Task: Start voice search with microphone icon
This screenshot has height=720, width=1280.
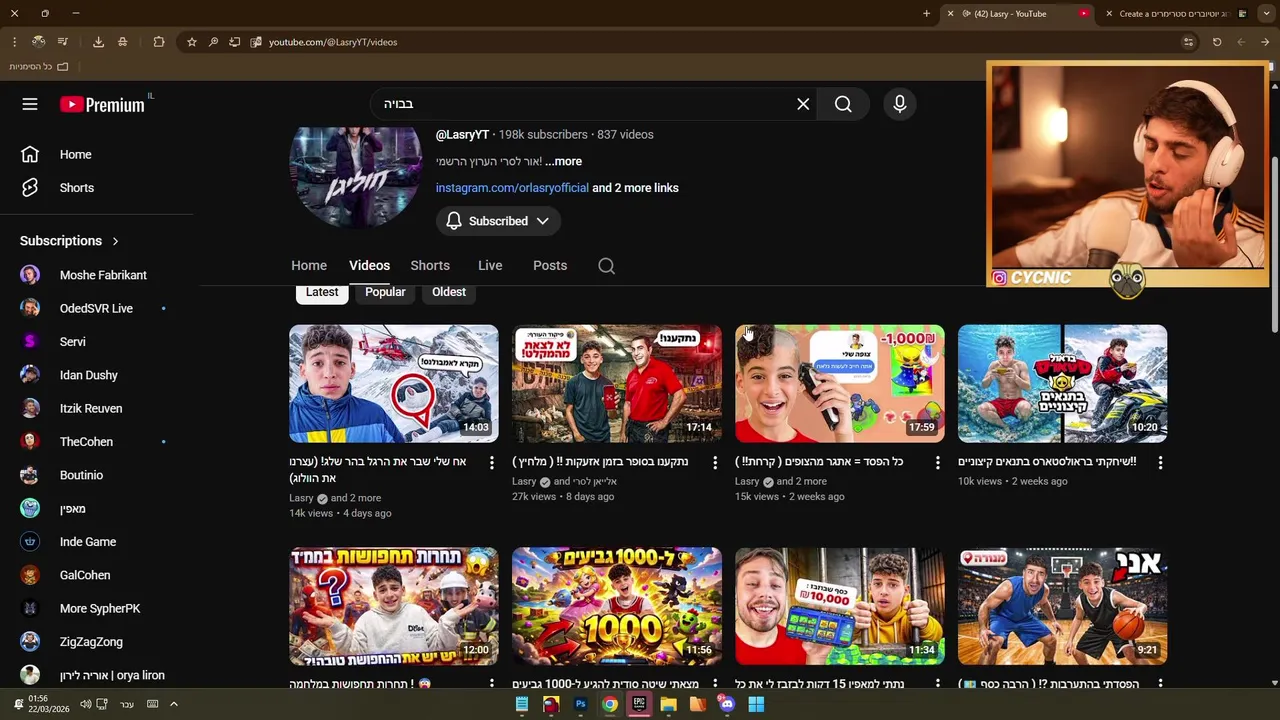Action: [x=899, y=104]
